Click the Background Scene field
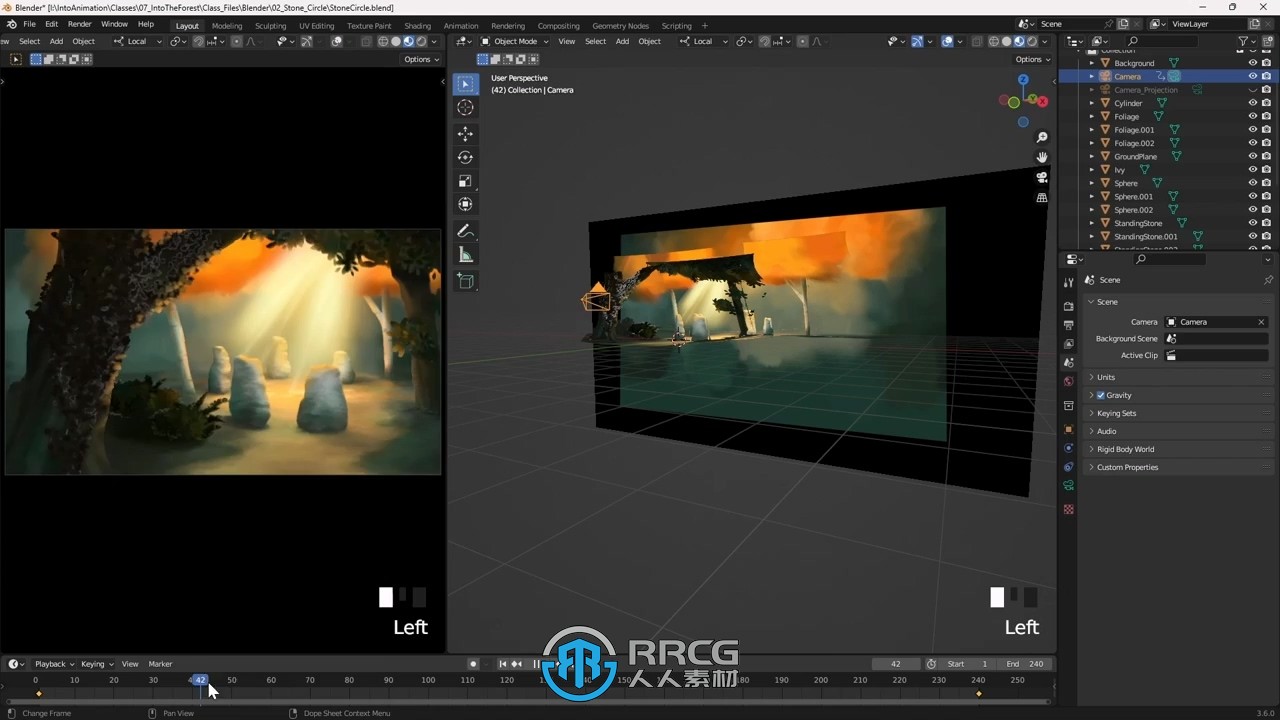Viewport: 1280px width, 720px height. [x=1217, y=339]
